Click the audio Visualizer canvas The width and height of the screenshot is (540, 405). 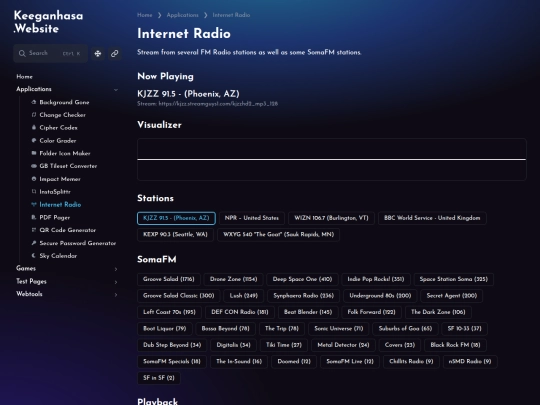[332, 159]
